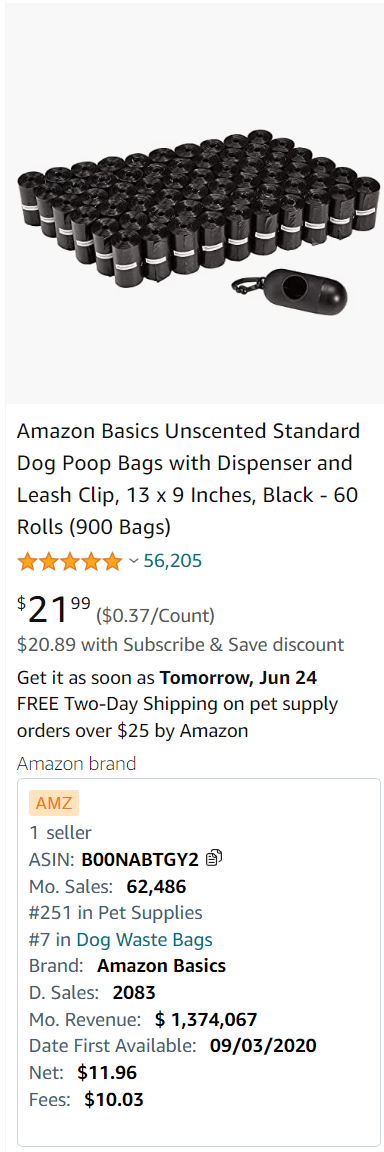Viewport: 384px width, 1152px height.
Task: Expand the rating breakdown chevron beside the stars
Action: [x=133, y=561]
